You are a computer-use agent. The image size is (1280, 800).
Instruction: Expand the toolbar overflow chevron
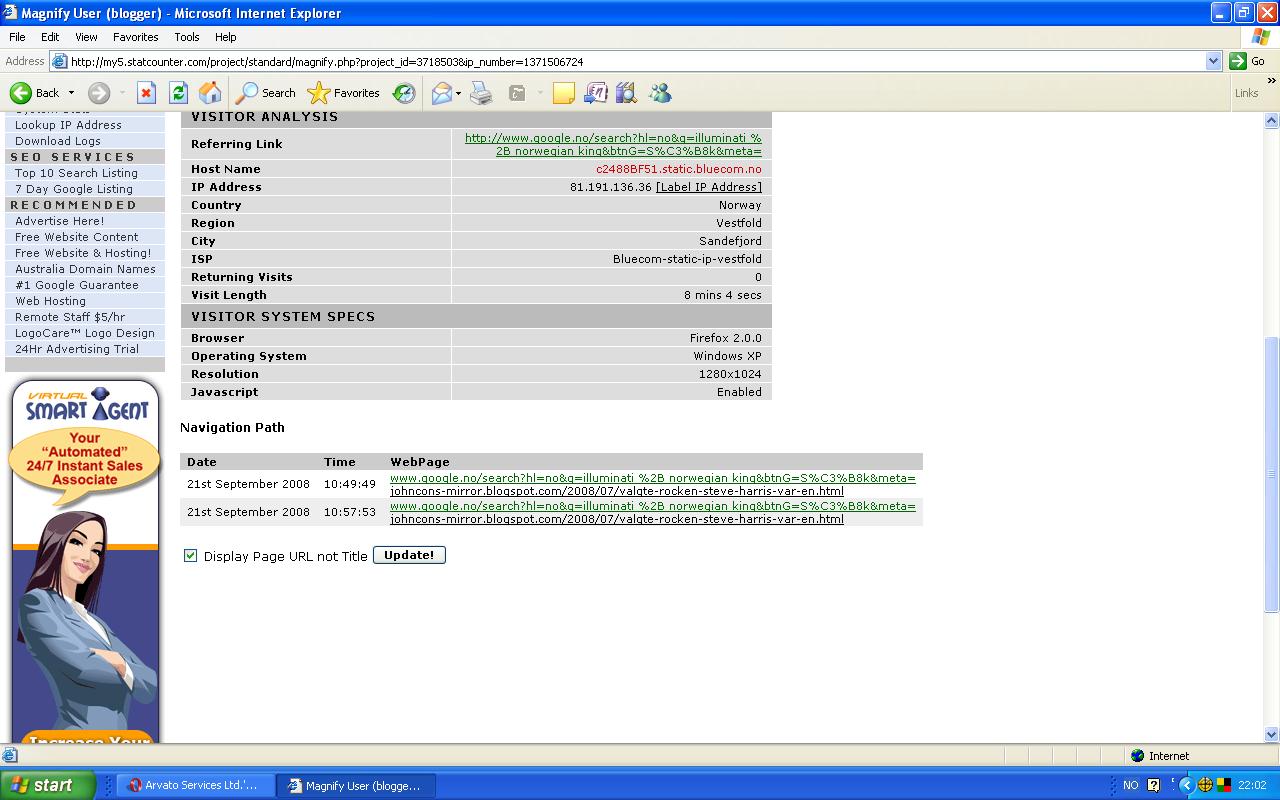click(x=1271, y=81)
